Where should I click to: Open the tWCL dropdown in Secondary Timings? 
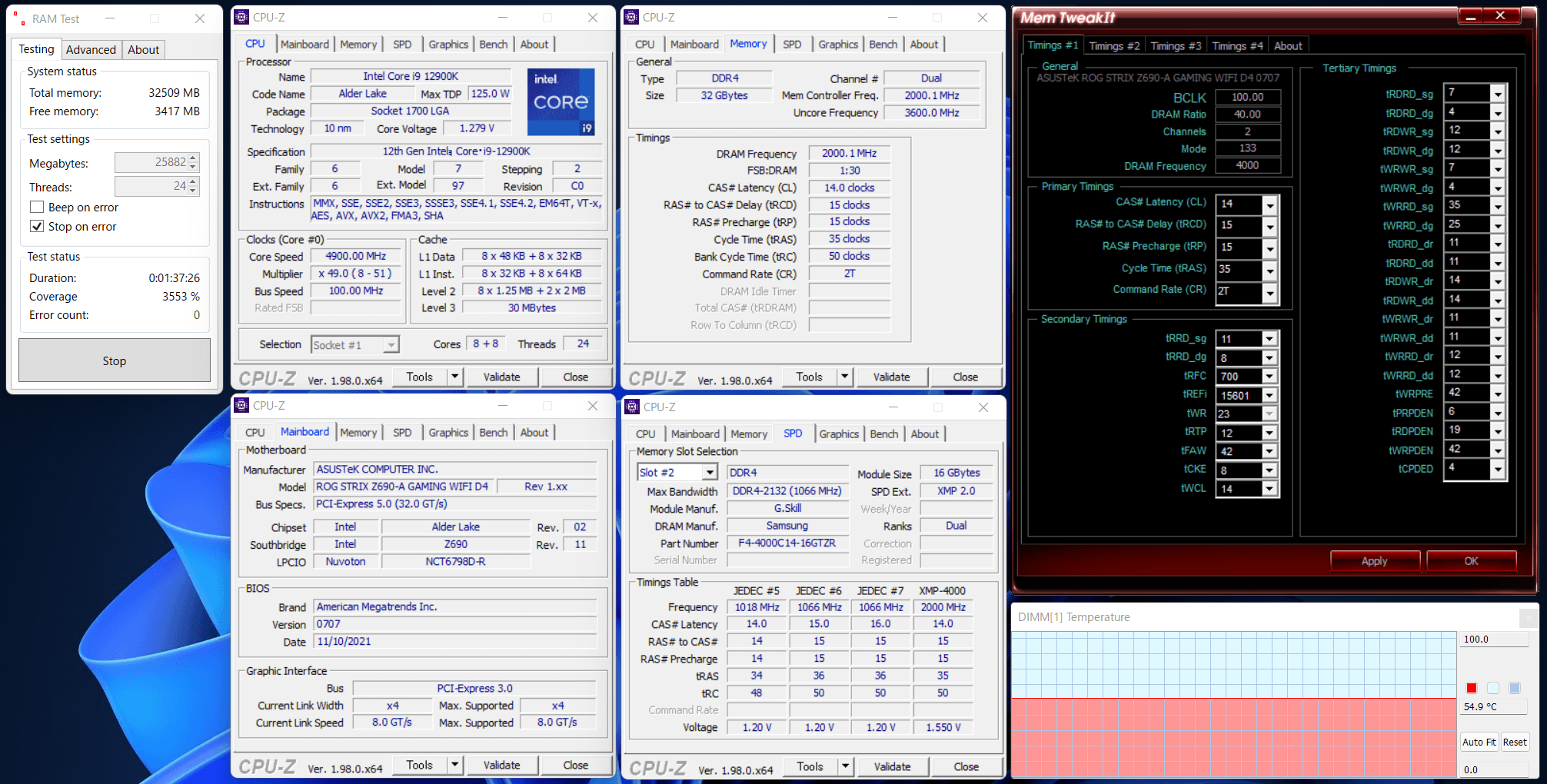coord(1269,489)
